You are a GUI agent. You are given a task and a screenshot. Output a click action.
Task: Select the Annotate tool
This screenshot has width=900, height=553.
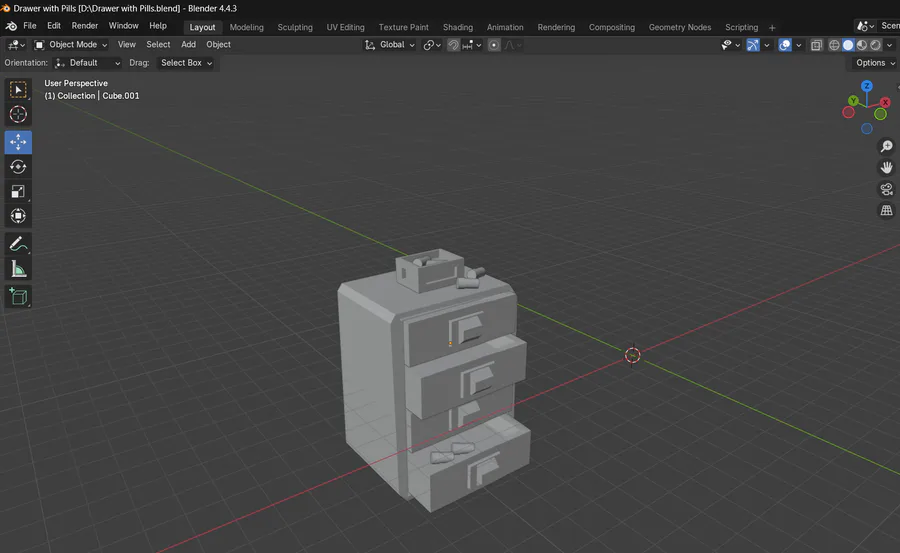(18, 245)
